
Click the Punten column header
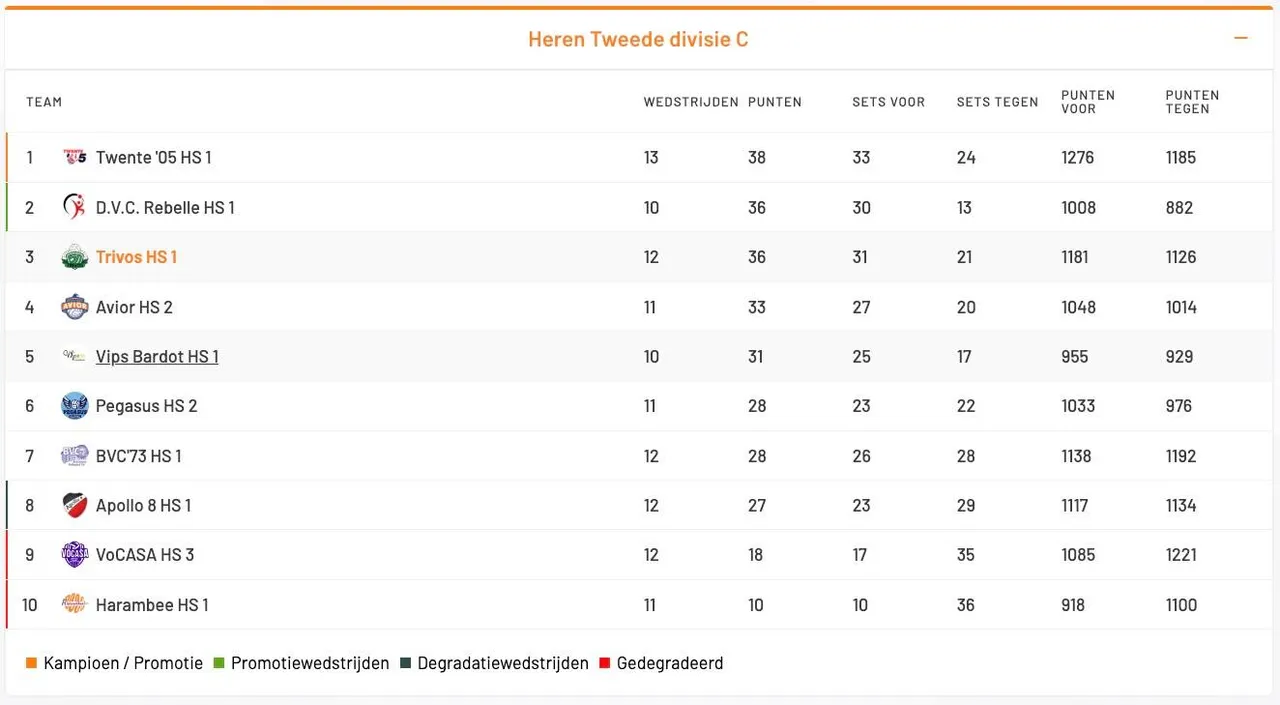[775, 102]
